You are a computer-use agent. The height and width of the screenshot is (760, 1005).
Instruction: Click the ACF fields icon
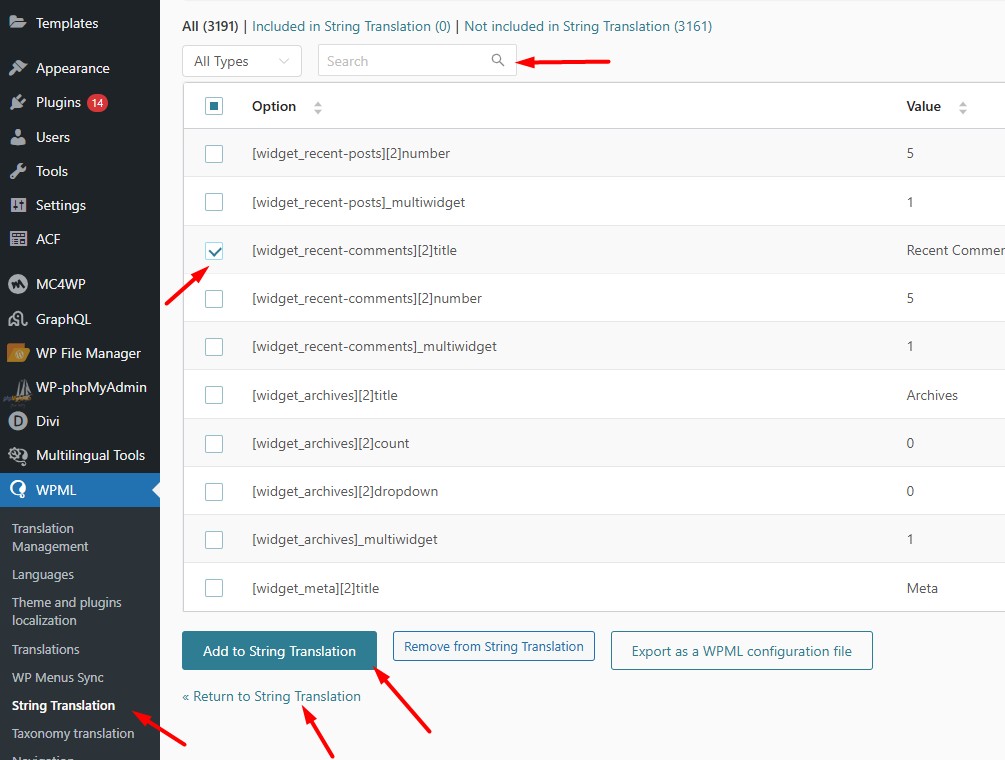(x=18, y=239)
